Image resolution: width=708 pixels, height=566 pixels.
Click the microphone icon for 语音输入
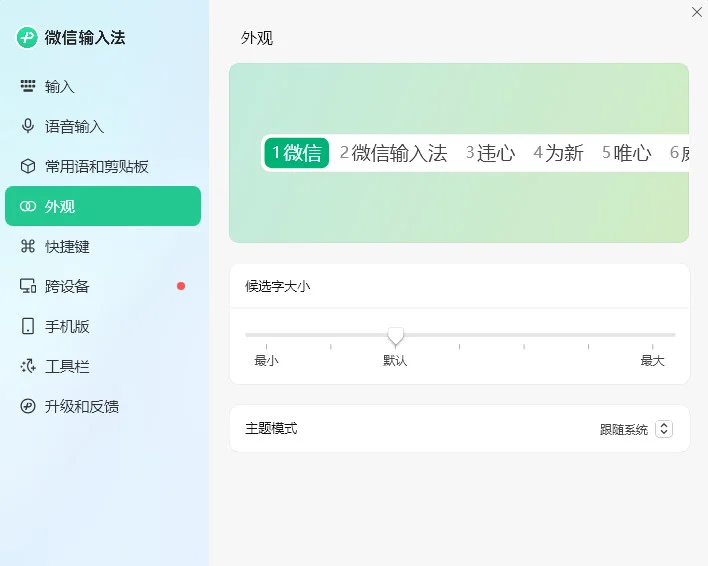pyautogui.click(x=28, y=126)
